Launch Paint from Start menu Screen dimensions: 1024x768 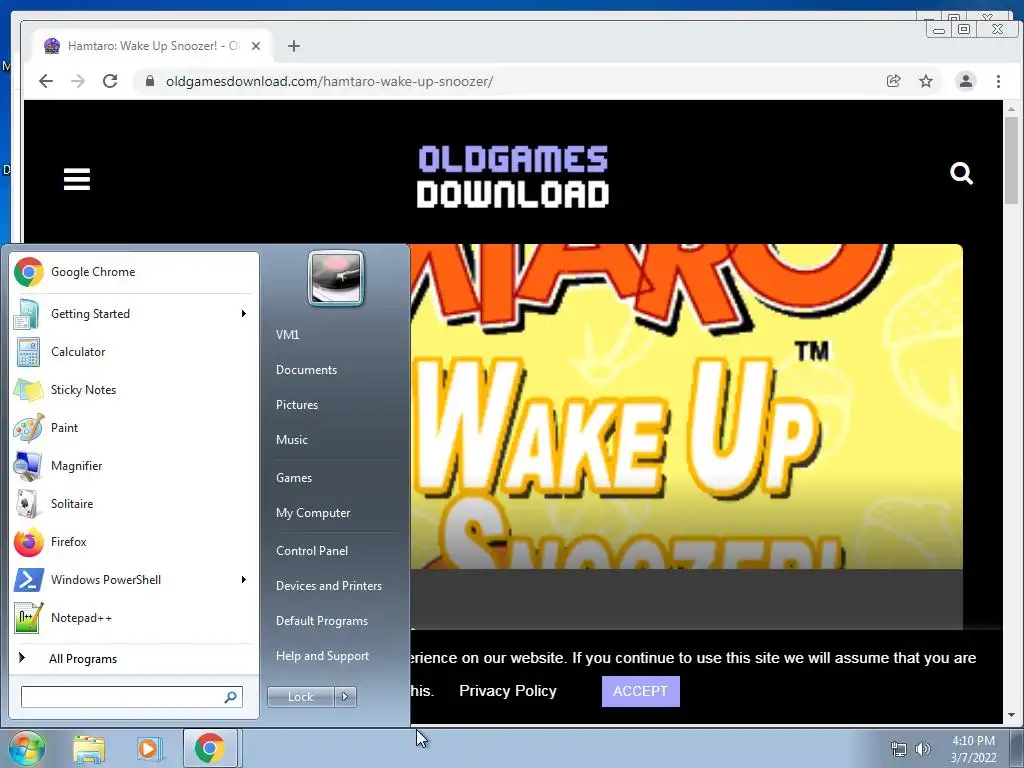coord(134,428)
